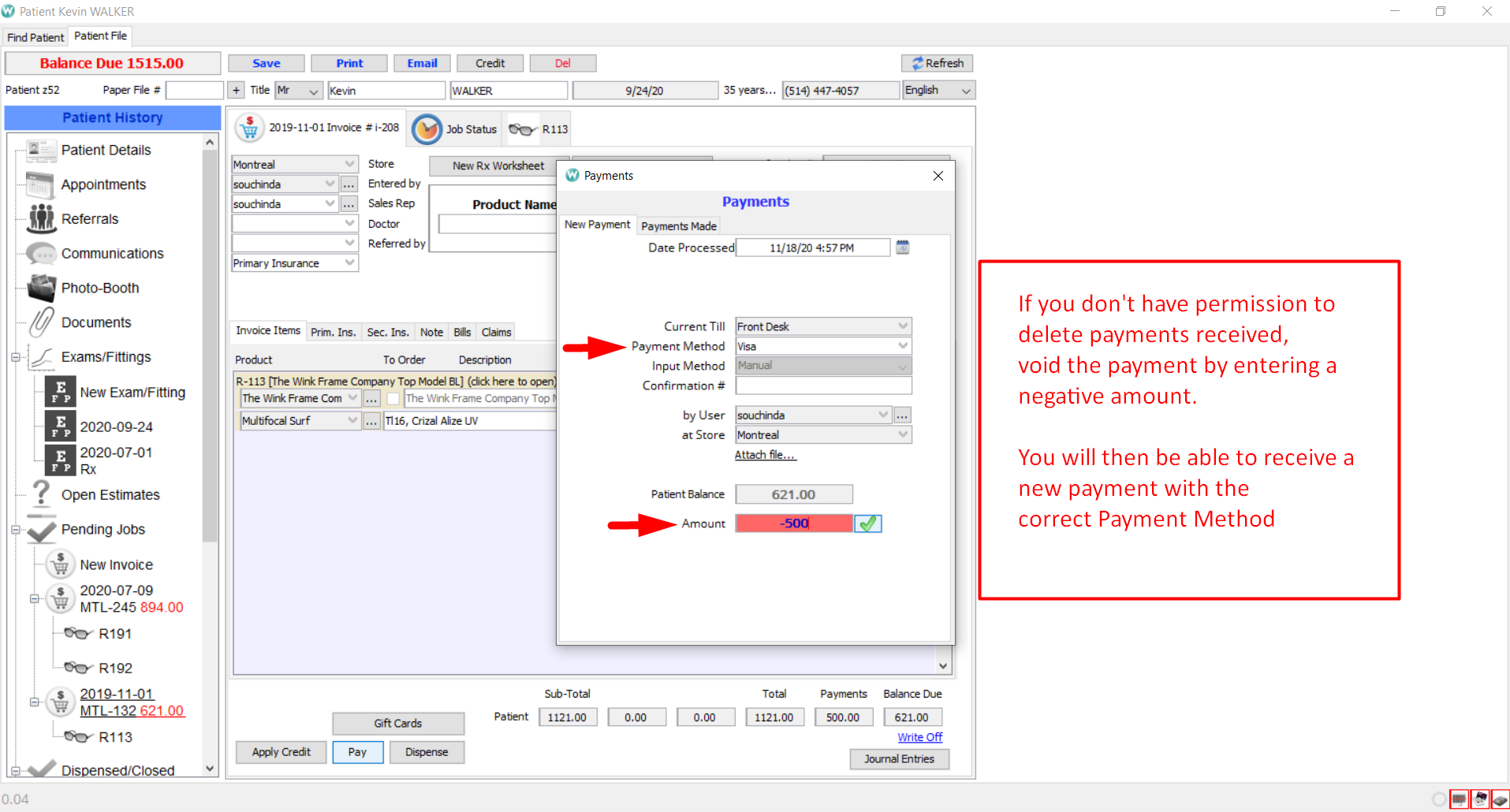The image size is (1510, 812).
Task: Open Photo-Booth from the Patient History sidebar
Action: point(43,288)
